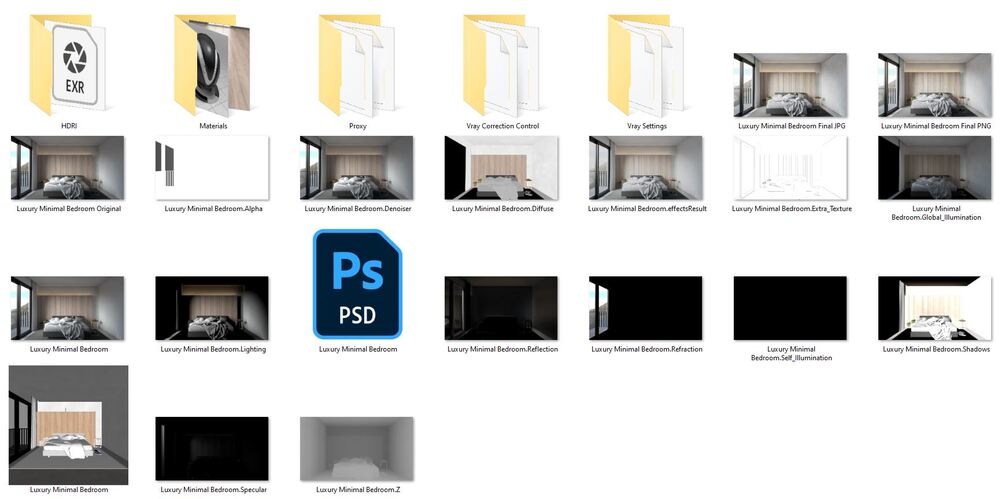Viewport: 1005px width, 499px height.
Task: Select the Luxury Minimal Bedroom.effectsResult image
Action: (646, 167)
